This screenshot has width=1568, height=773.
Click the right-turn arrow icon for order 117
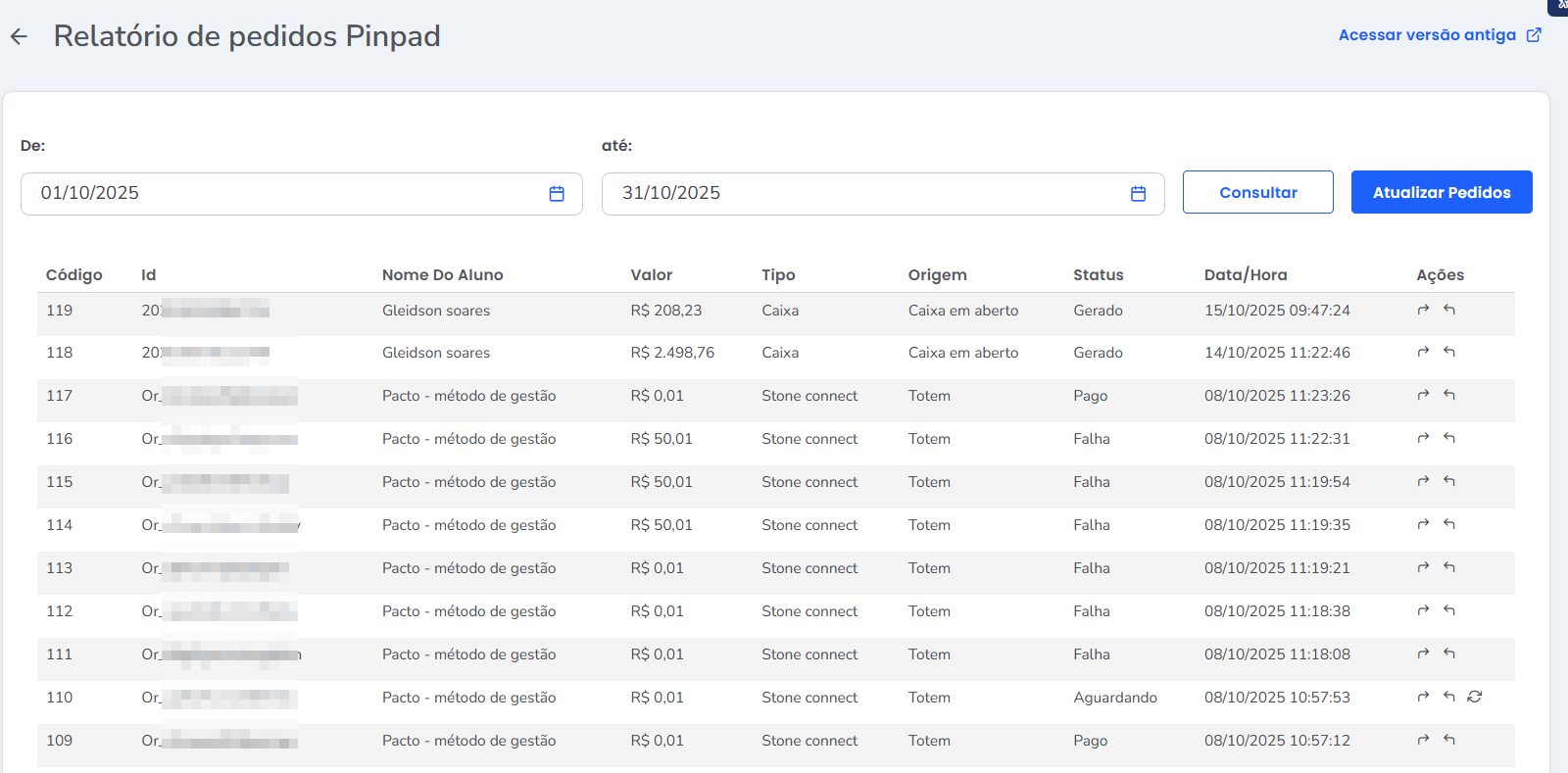[x=1423, y=395]
